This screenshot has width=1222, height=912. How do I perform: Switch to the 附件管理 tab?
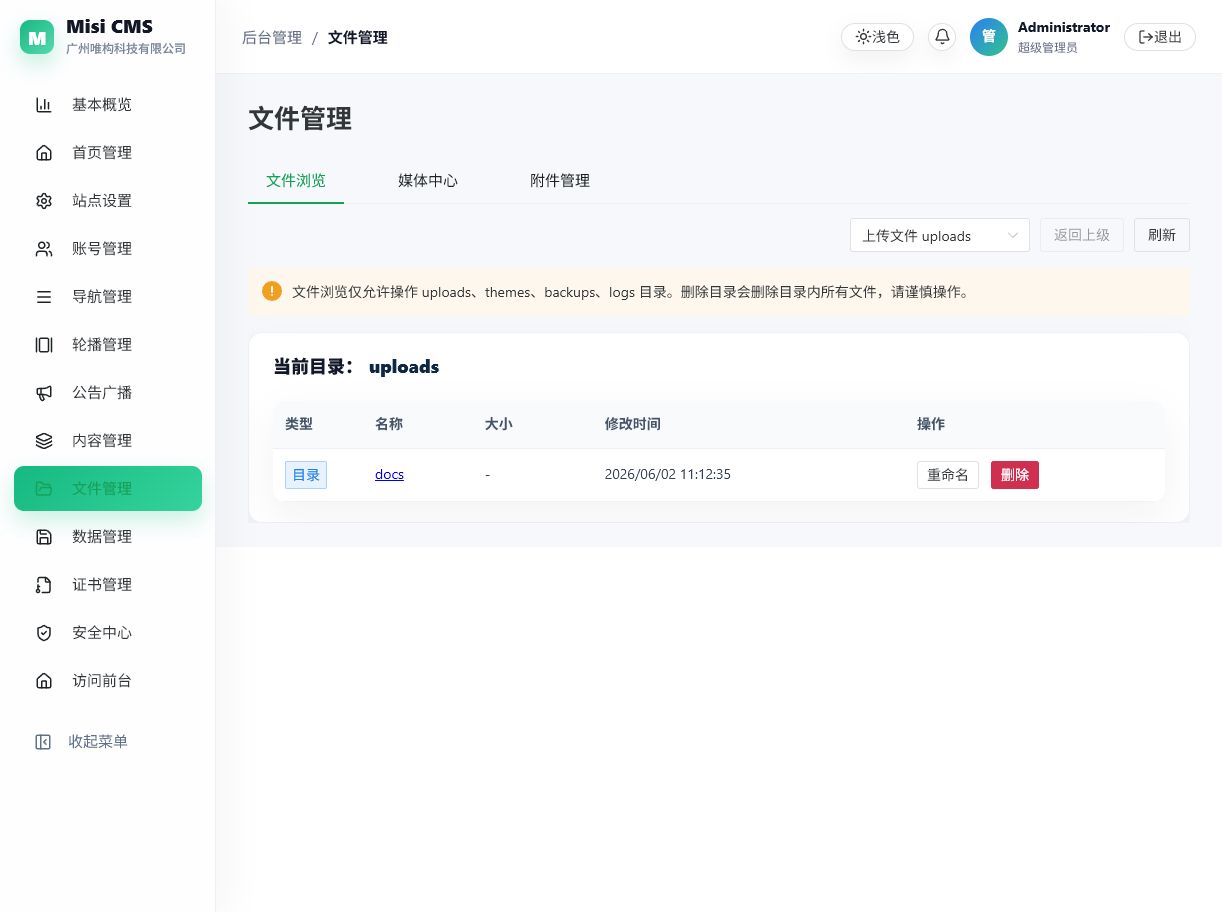pos(560,181)
